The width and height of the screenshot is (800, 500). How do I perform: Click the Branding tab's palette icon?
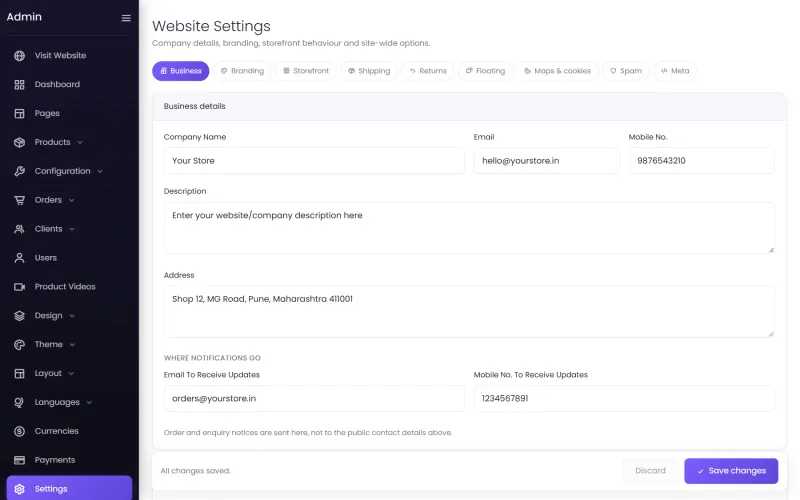click(224, 71)
